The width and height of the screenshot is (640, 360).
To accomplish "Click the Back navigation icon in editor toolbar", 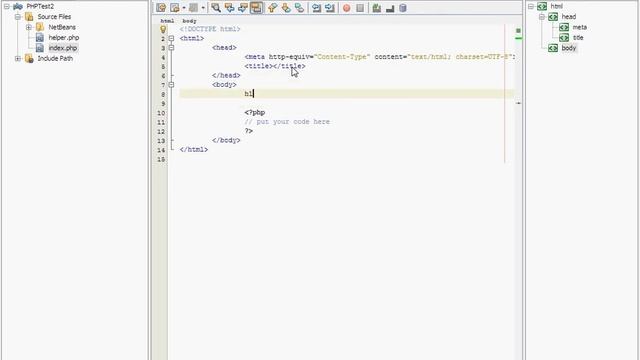I will coord(175,8).
